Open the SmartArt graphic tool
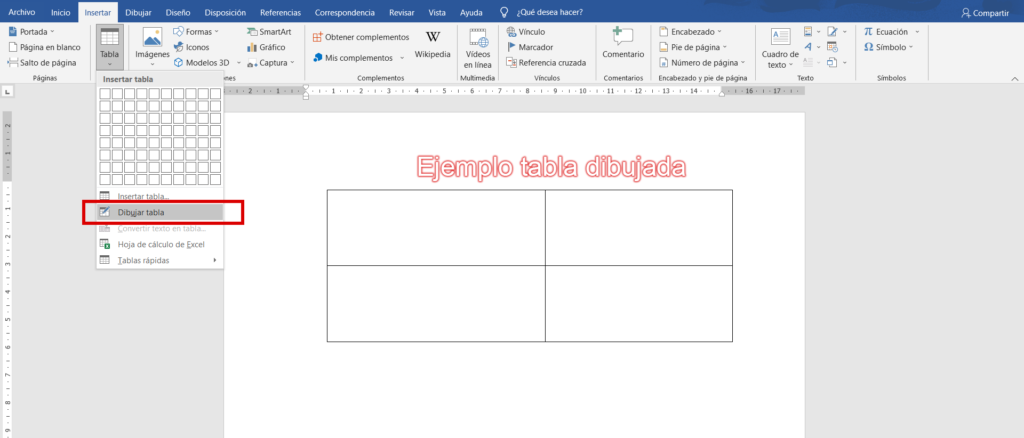1024x438 pixels. (x=268, y=32)
